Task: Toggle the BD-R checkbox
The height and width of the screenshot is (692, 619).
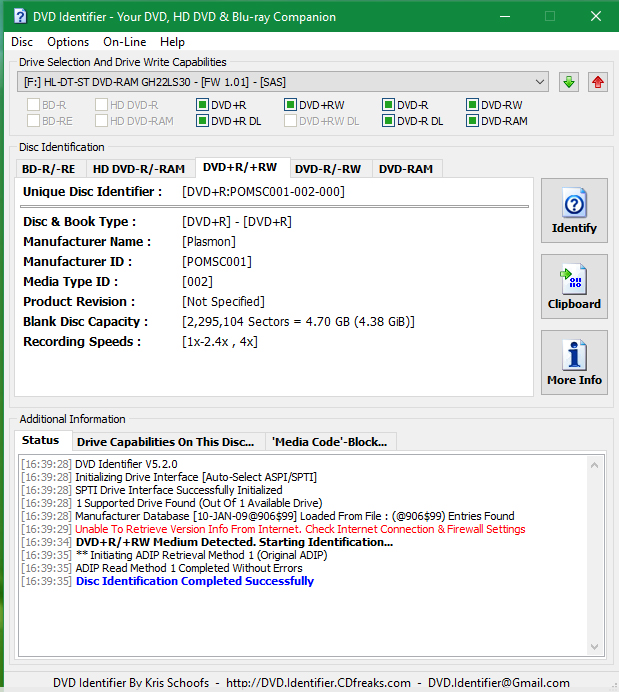Action: click(34, 105)
